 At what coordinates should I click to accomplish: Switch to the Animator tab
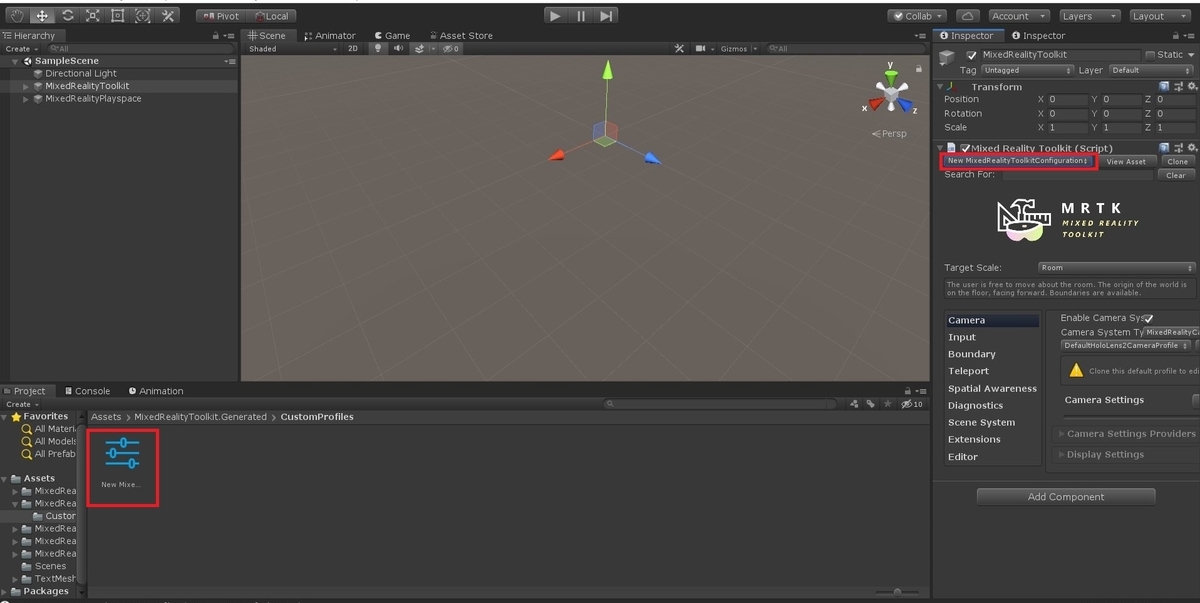point(330,35)
